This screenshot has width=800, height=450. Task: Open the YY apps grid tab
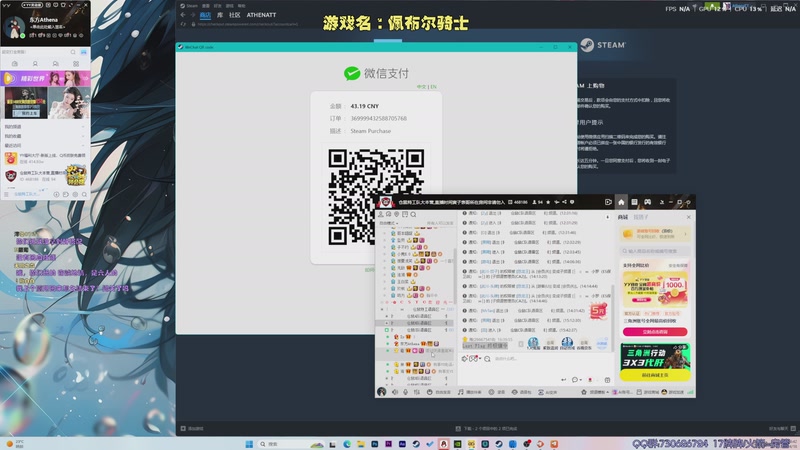76,64
